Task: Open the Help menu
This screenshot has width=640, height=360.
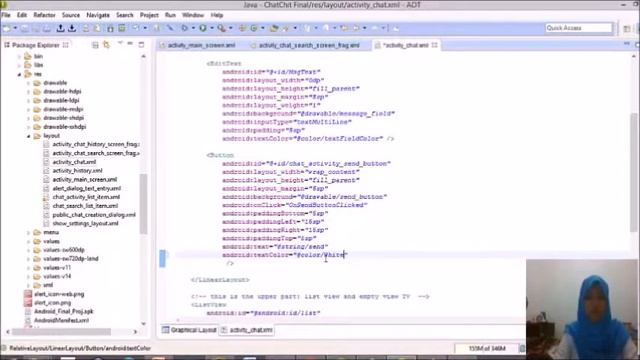Action: pyautogui.click(x=217, y=15)
